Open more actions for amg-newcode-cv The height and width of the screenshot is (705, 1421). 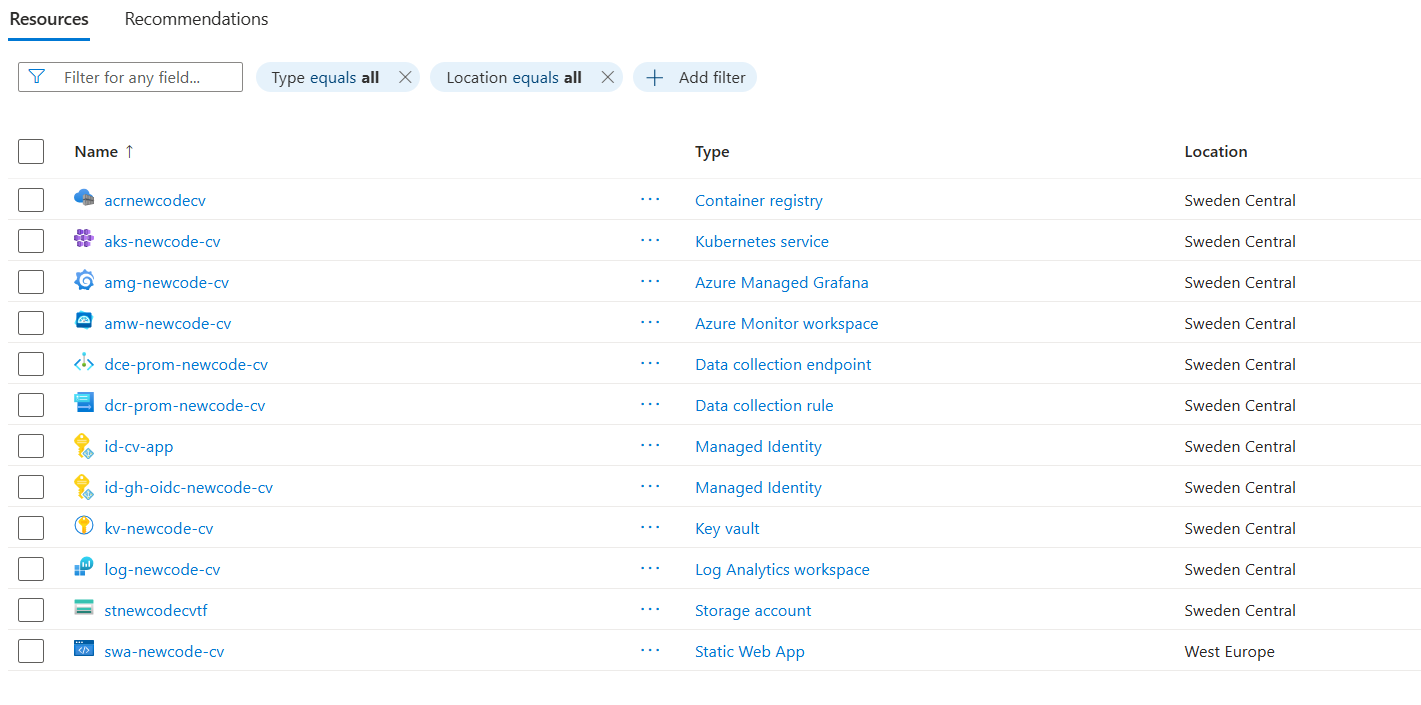pos(651,281)
